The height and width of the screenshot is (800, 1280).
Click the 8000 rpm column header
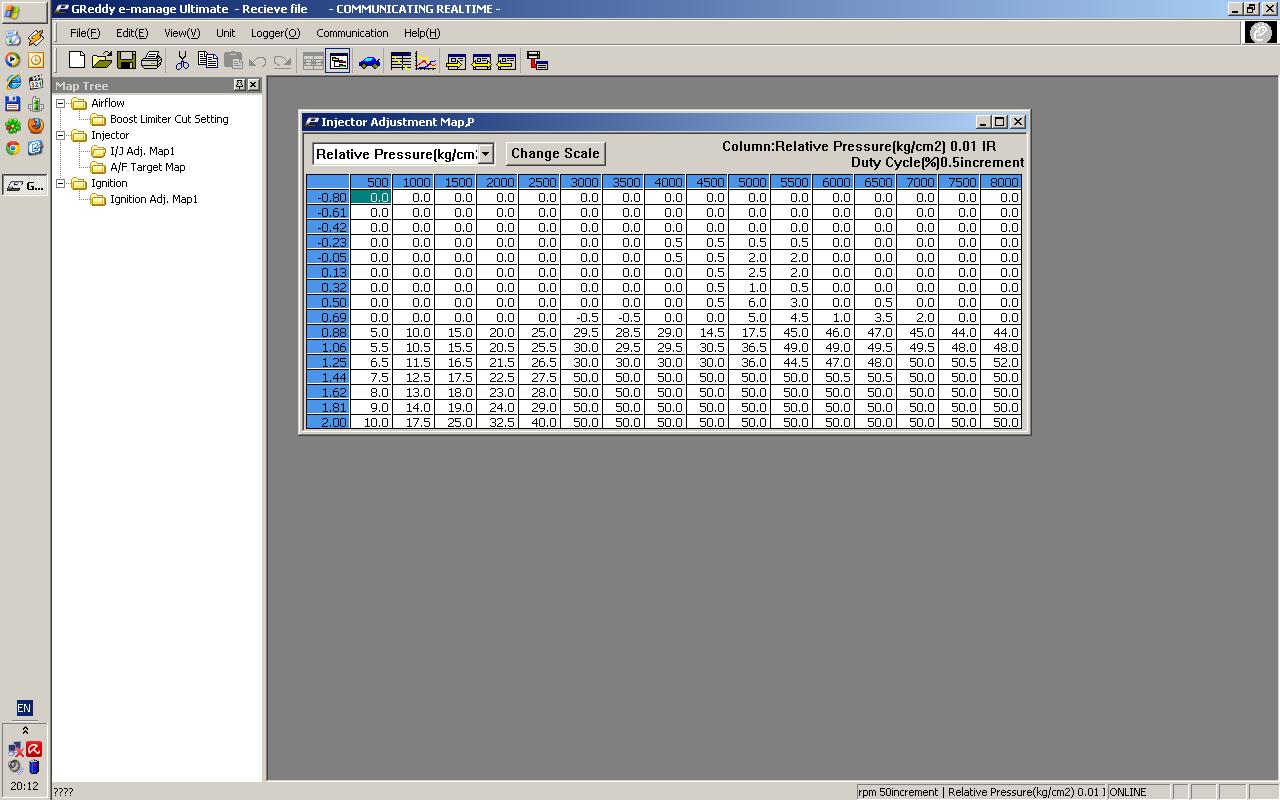coord(1002,182)
